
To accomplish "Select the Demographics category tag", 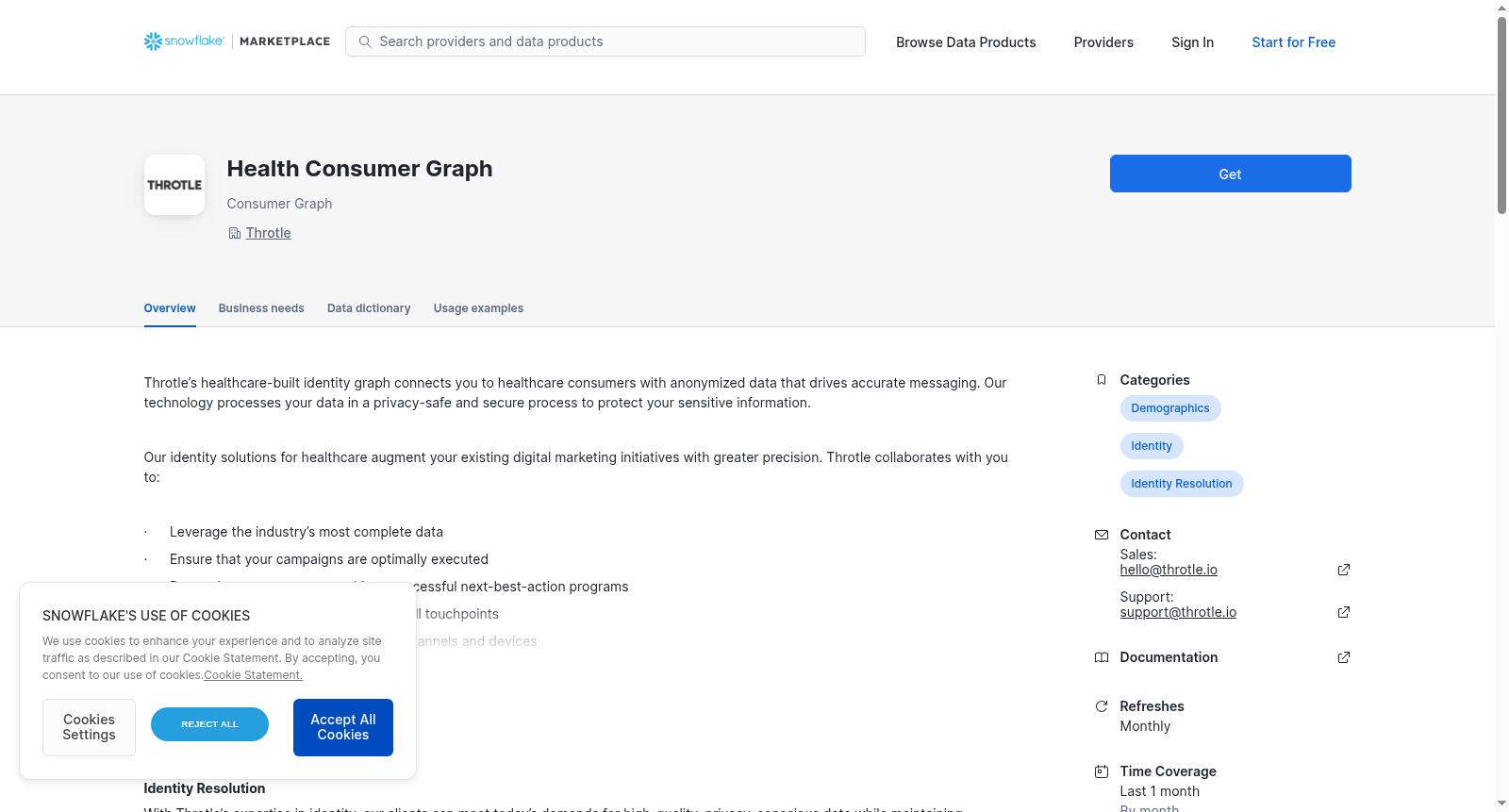I will (x=1170, y=408).
